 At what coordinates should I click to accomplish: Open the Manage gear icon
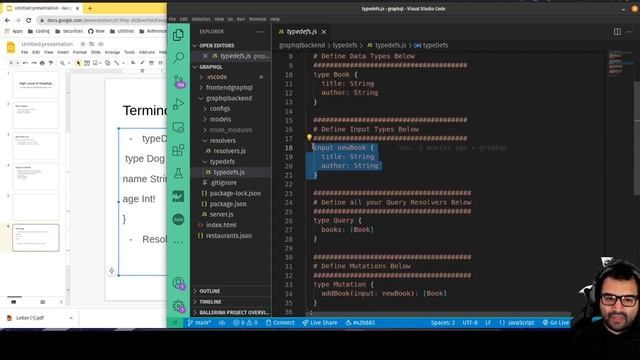[x=178, y=306]
